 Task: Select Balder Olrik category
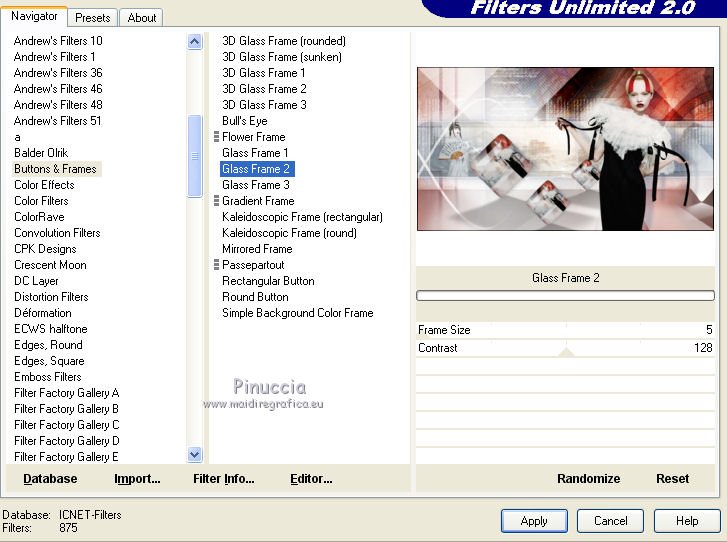point(41,153)
